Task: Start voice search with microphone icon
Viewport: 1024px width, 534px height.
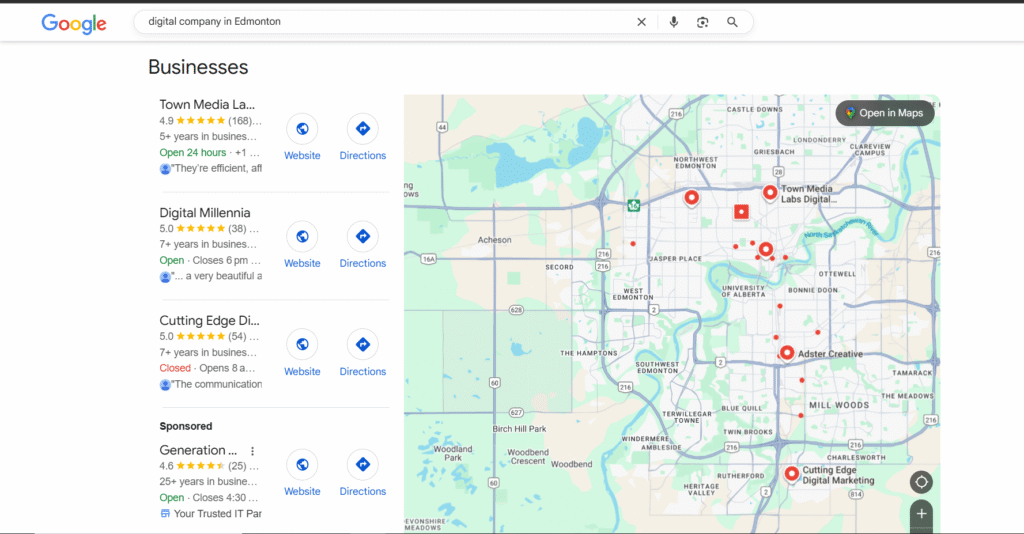Action: point(673,22)
